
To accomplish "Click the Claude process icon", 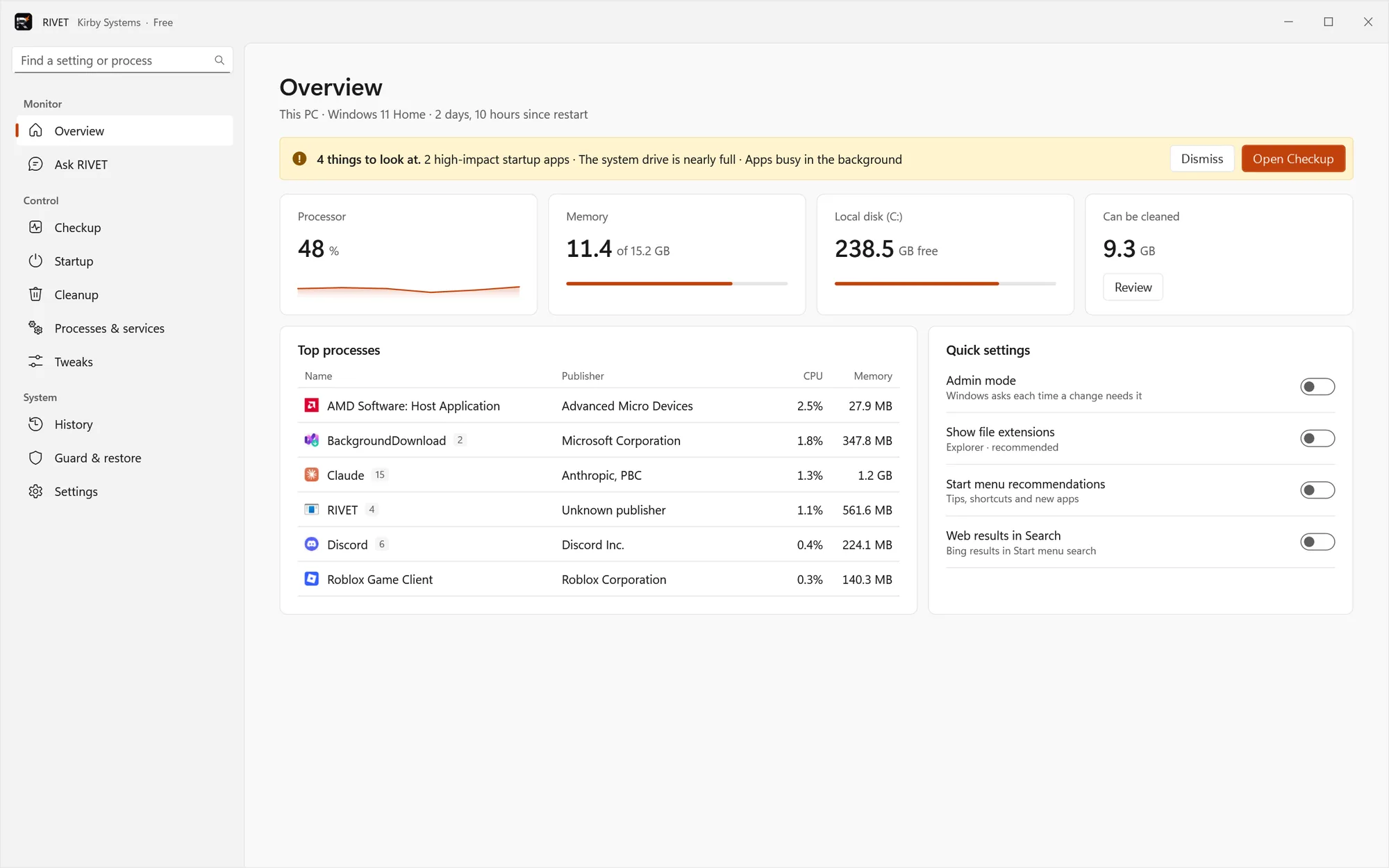I will click(x=312, y=475).
